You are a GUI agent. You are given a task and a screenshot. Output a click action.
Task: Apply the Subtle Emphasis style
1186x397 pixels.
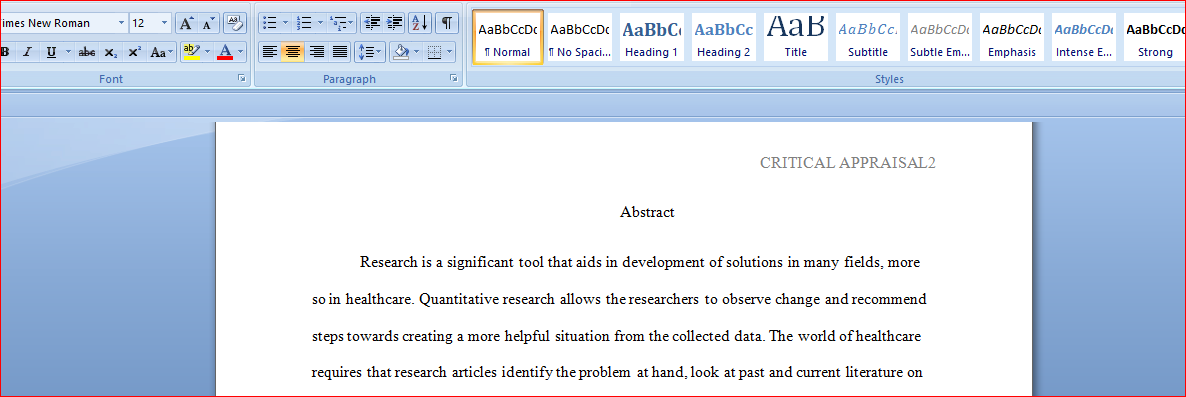coord(939,37)
